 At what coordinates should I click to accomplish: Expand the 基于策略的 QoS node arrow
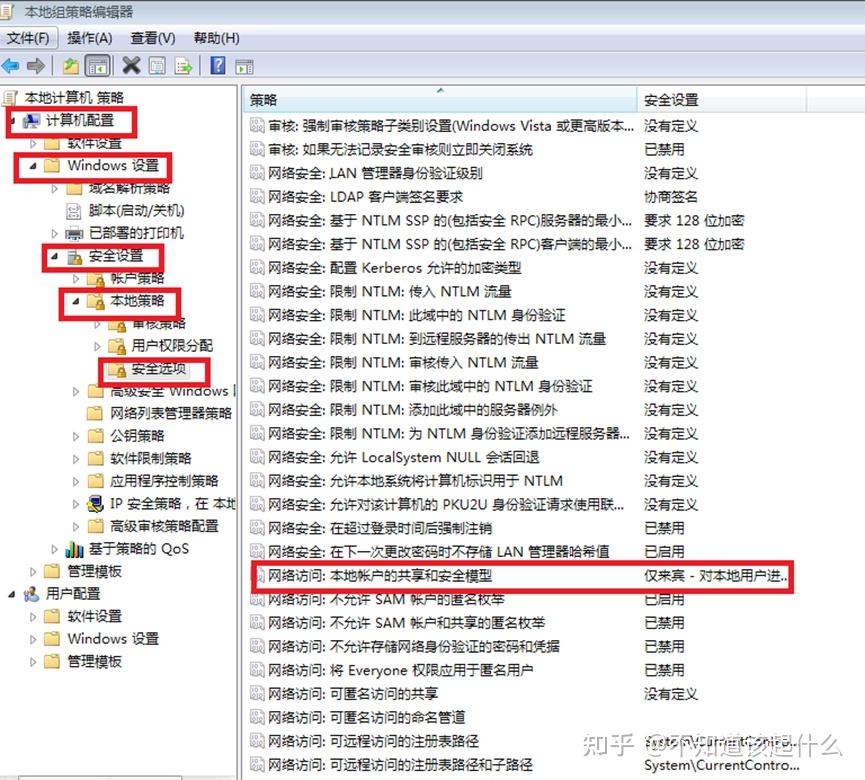pyautogui.click(x=54, y=549)
